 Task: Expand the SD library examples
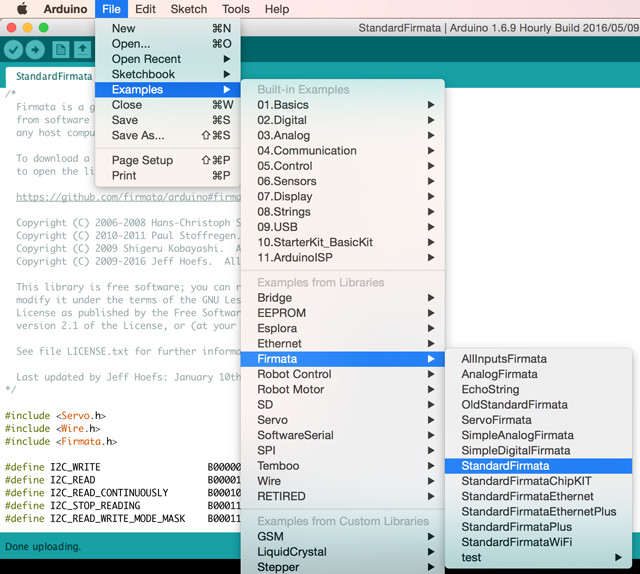[343, 405]
